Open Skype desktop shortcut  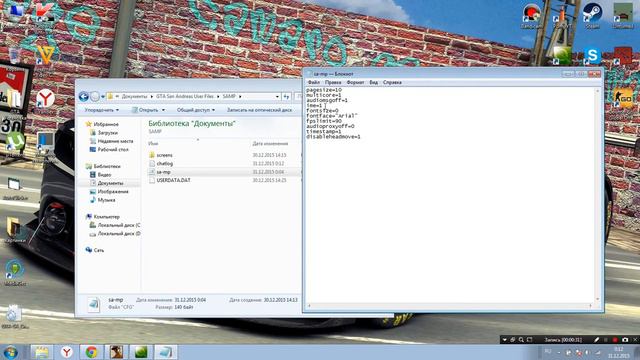tap(592, 56)
